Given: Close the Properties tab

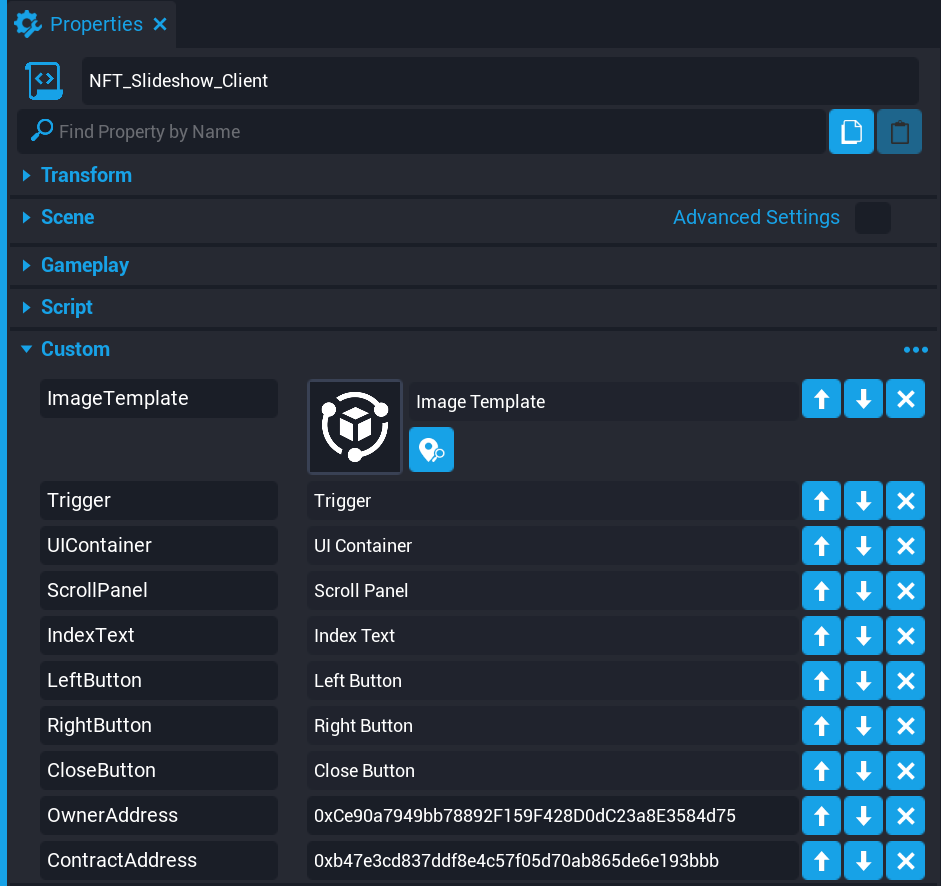Looking at the screenshot, I should pyautogui.click(x=160, y=24).
